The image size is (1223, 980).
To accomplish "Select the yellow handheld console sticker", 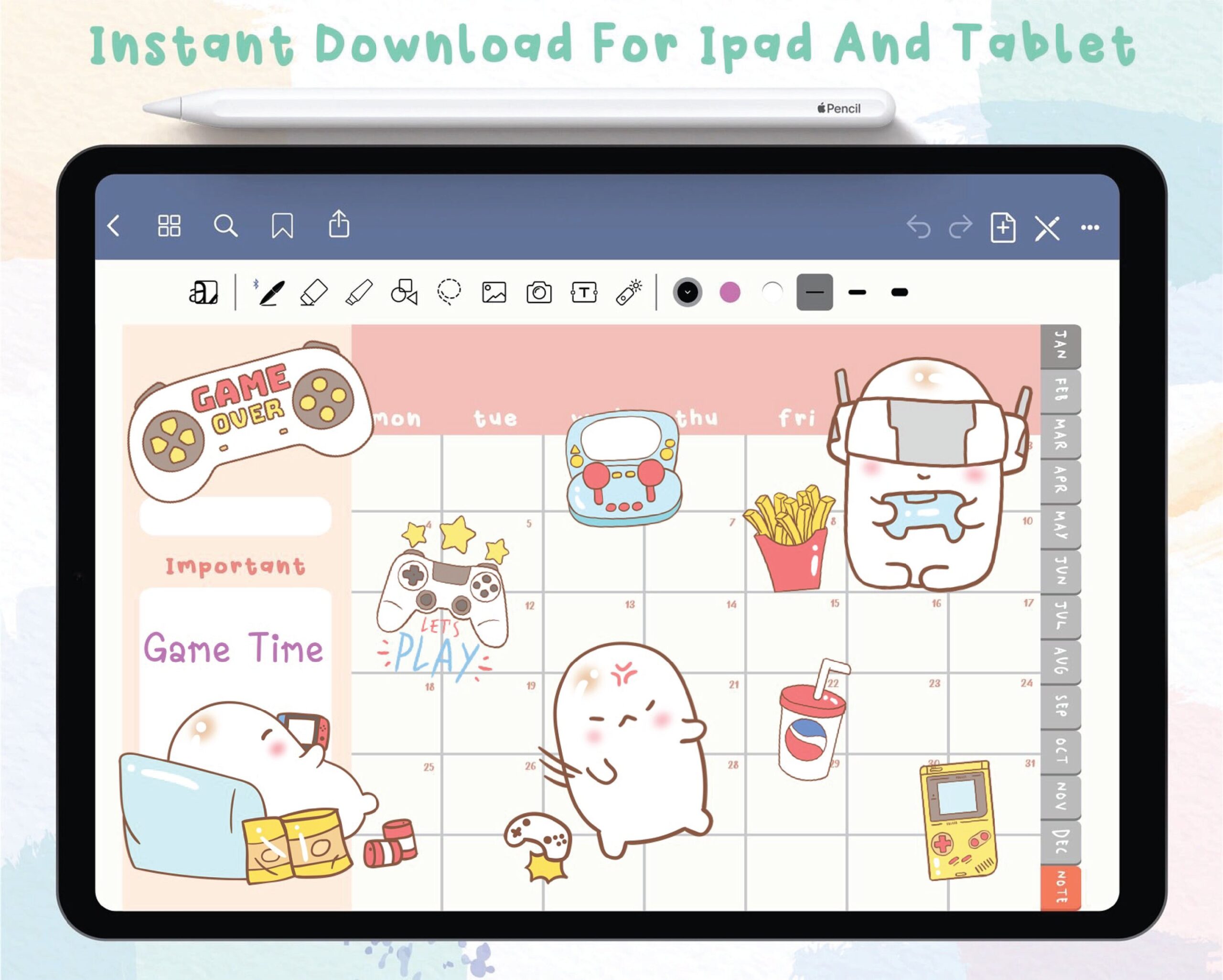I will tap(959, 821).
